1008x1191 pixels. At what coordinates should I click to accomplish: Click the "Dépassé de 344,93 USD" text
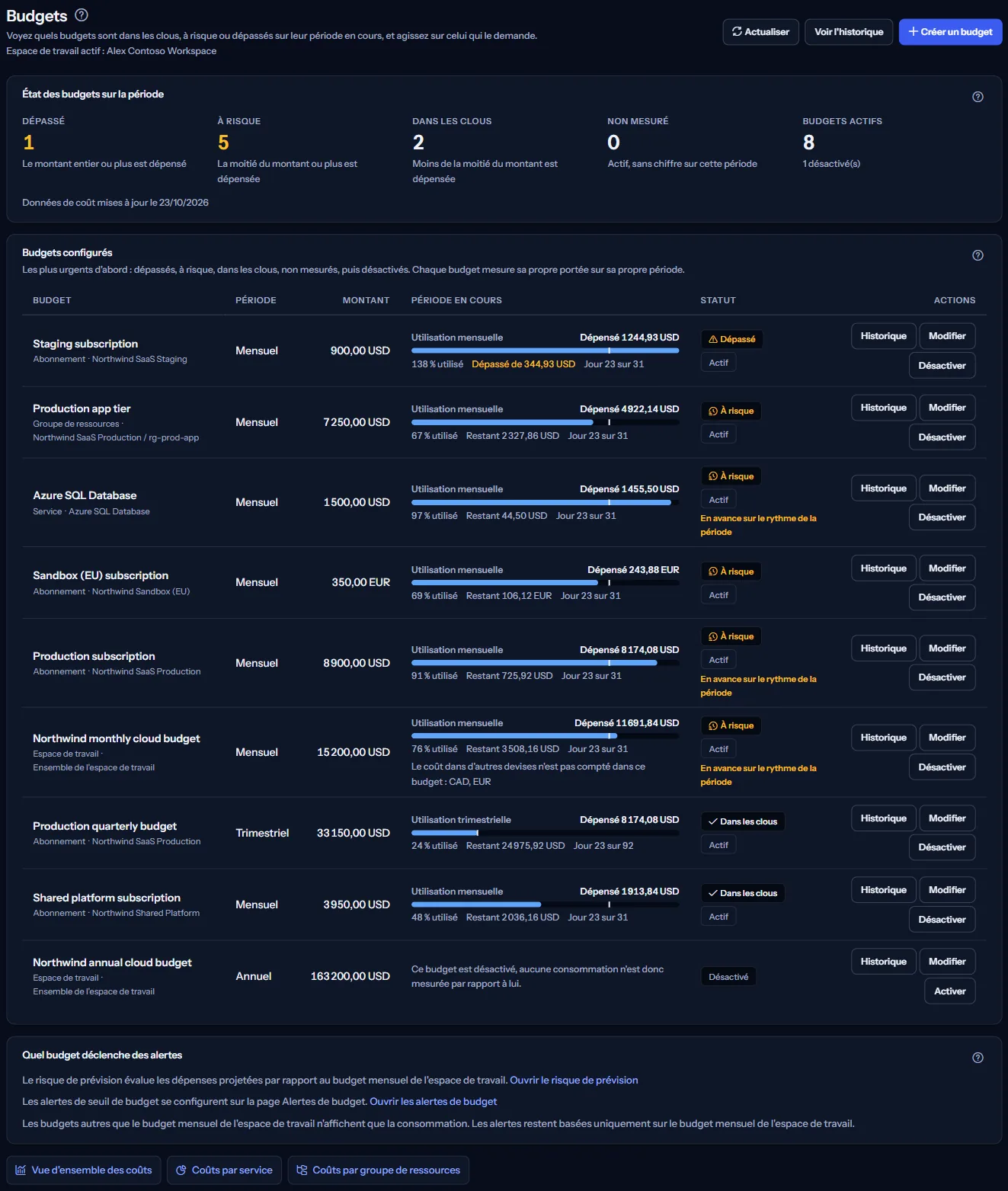[523, 364]
